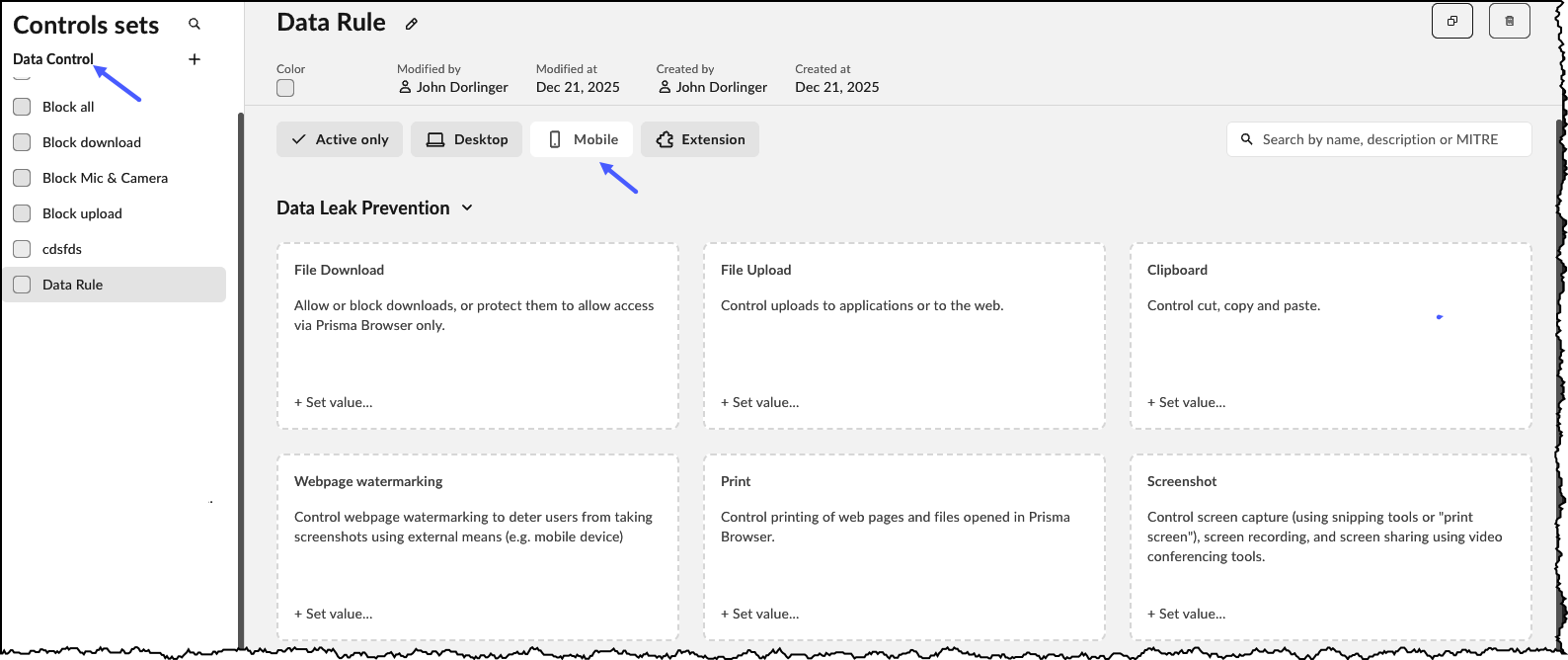Toggle the Active only filter

click(x=340, y=139)
